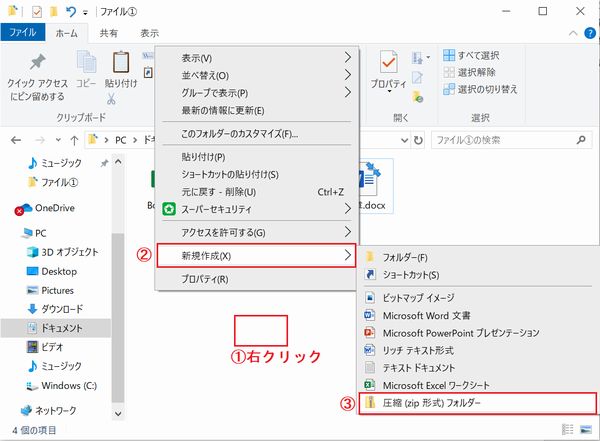Open the address bar history dropdown
This screenshot has width=600, height=441.
(x=404, y=140)
